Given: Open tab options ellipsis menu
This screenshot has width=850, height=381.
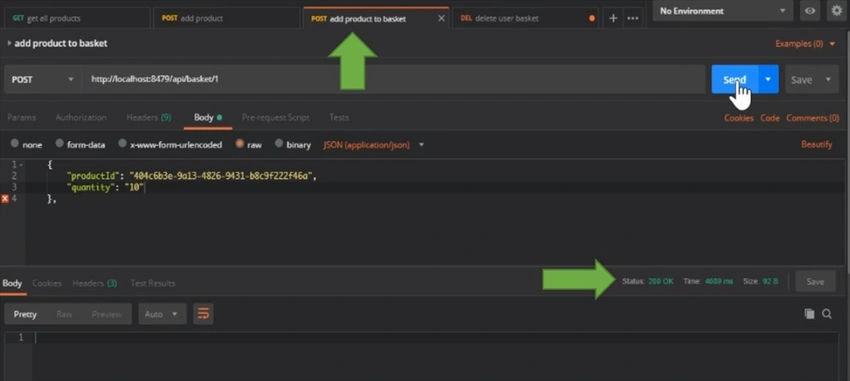Looking at the screenshot, I should pos(633,18).
